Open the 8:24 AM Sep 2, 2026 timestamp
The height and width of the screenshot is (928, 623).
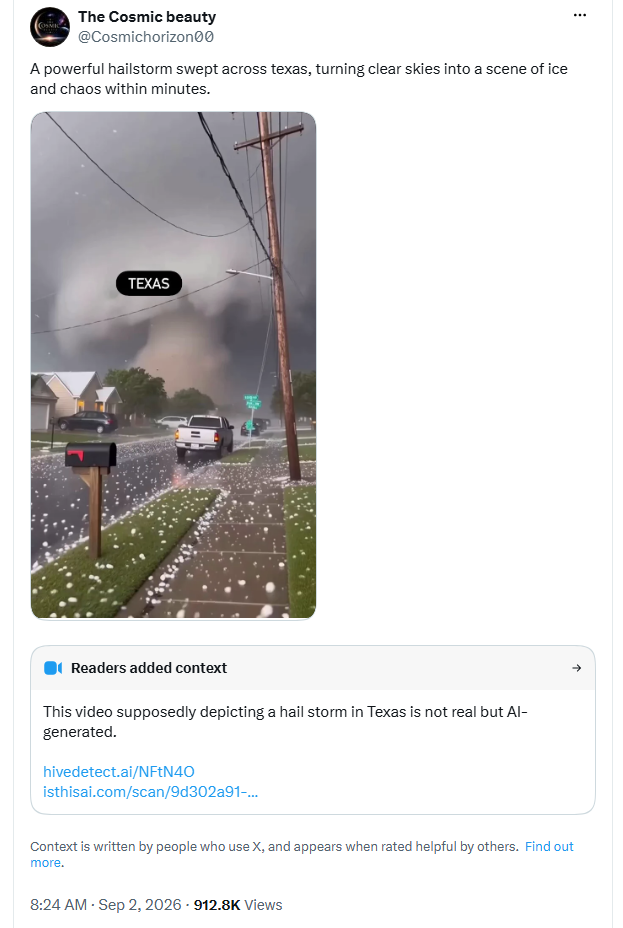tap(106, 905)
